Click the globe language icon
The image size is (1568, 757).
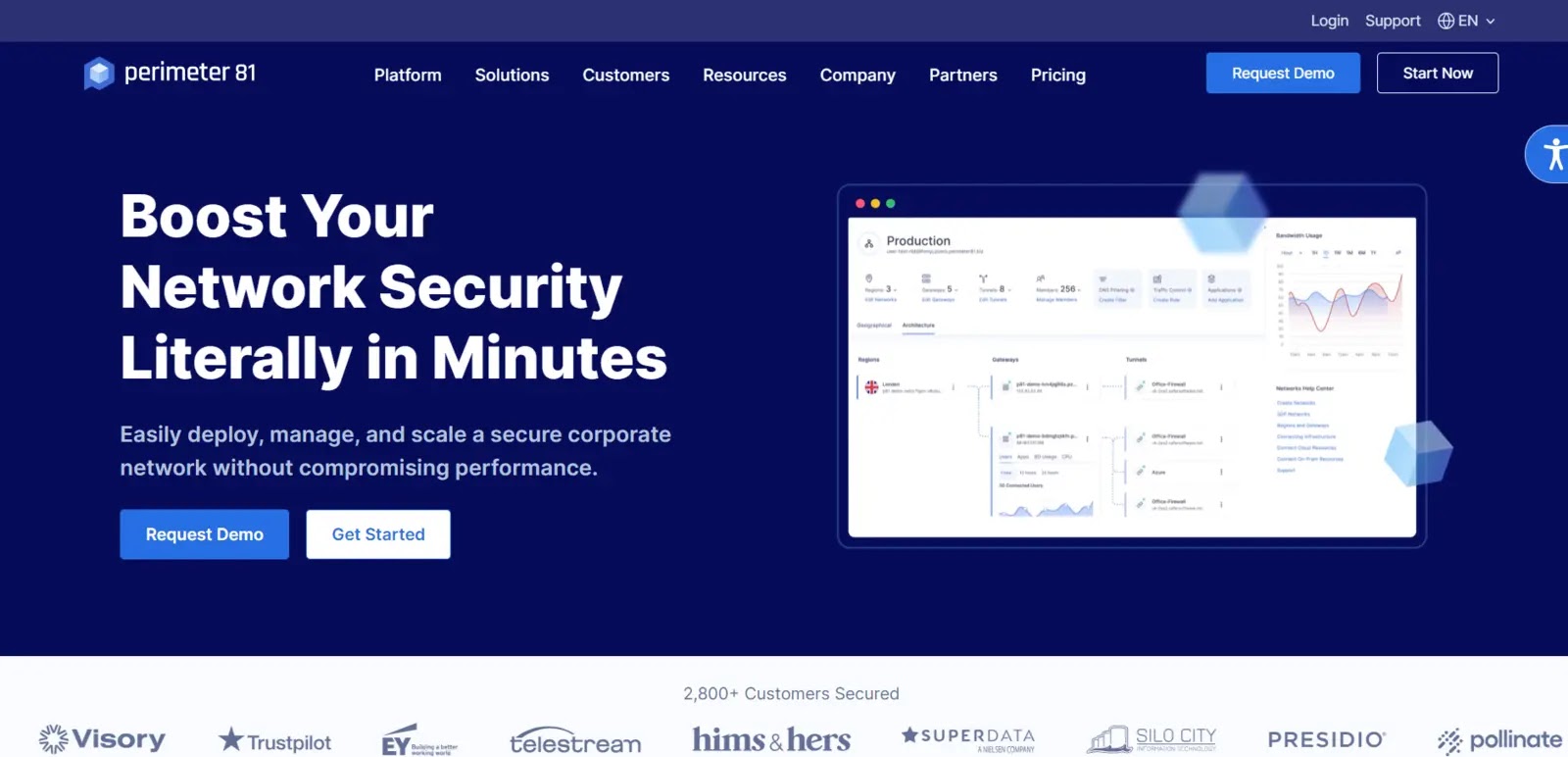[x=1445, y=21]
